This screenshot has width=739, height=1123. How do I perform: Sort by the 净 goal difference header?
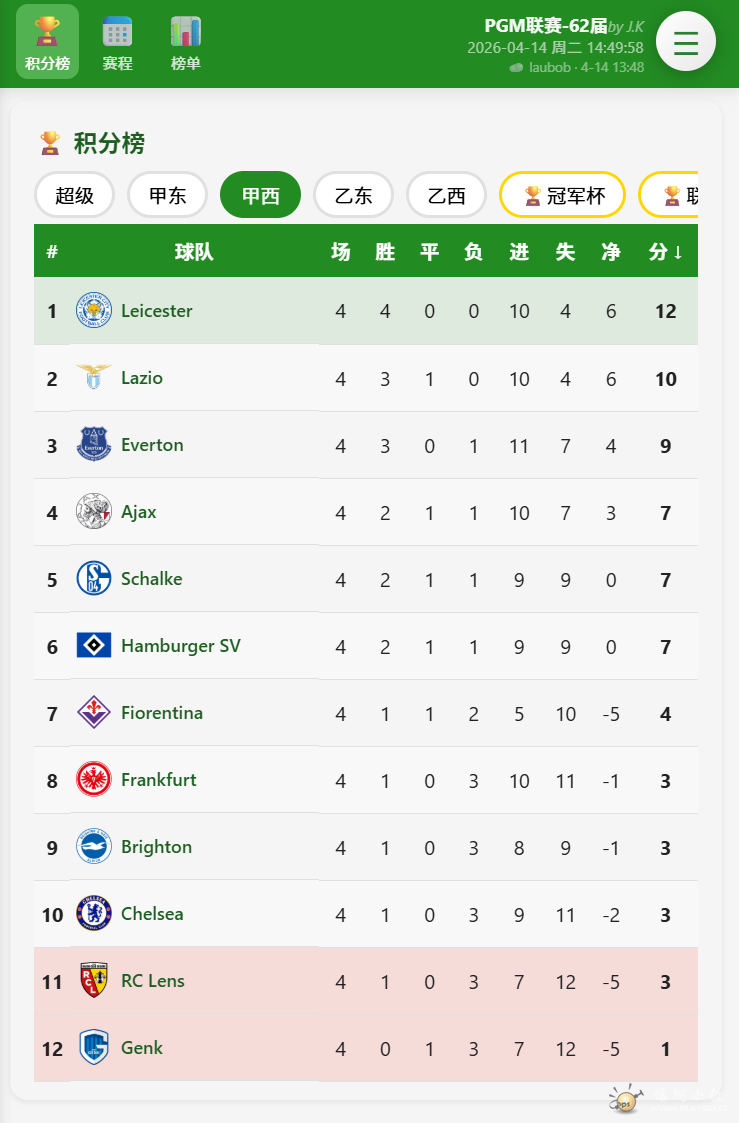tap(610, 252)
